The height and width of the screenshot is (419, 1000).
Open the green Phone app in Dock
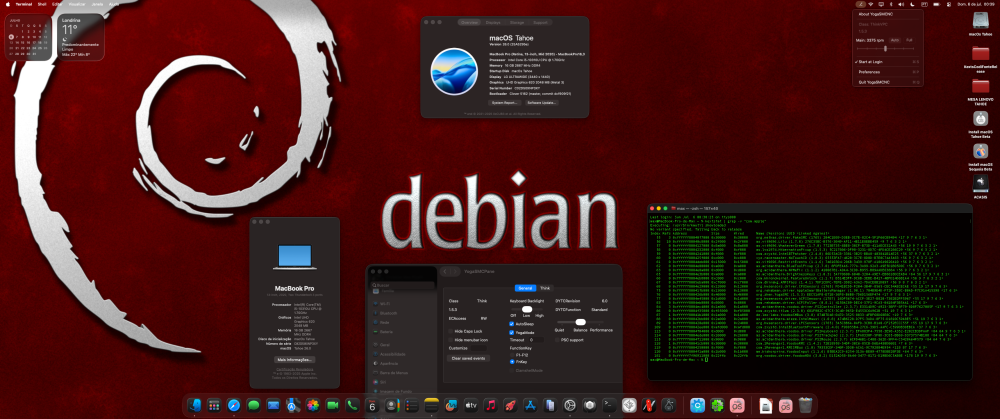[352, 405]
